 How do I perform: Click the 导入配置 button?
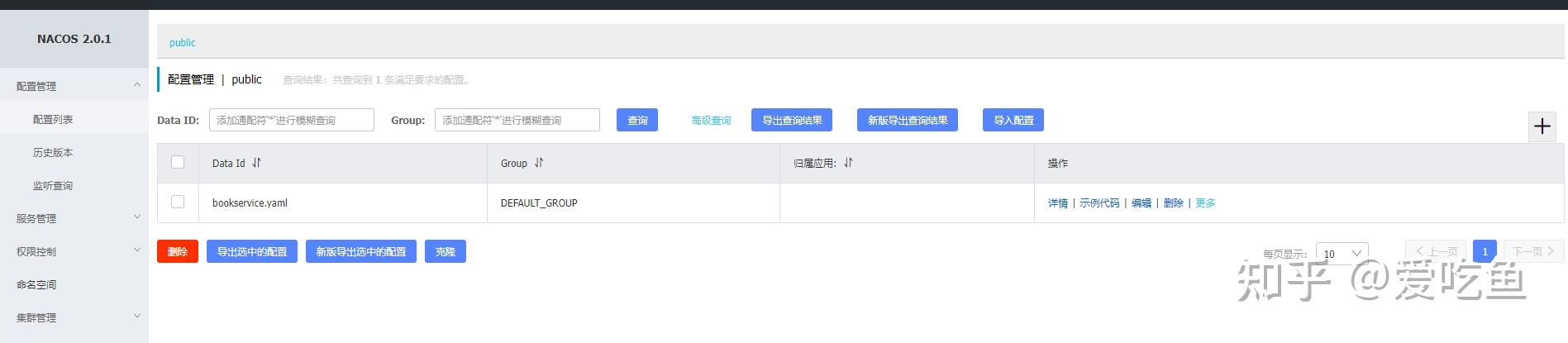tap(1013, 120)
